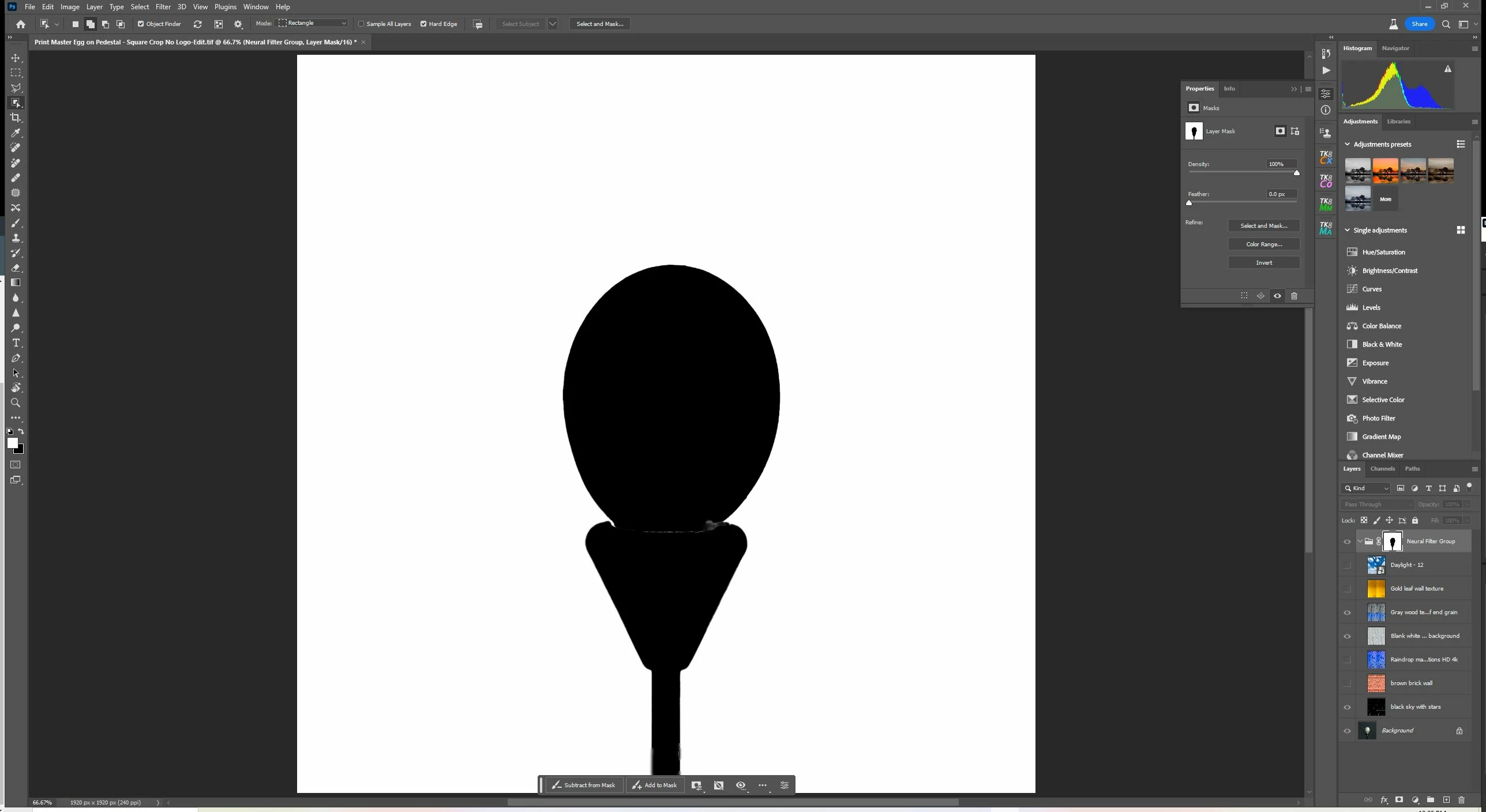Select the Zoom tool
Screen dimensions: 1486x812
tap(16, 403)
